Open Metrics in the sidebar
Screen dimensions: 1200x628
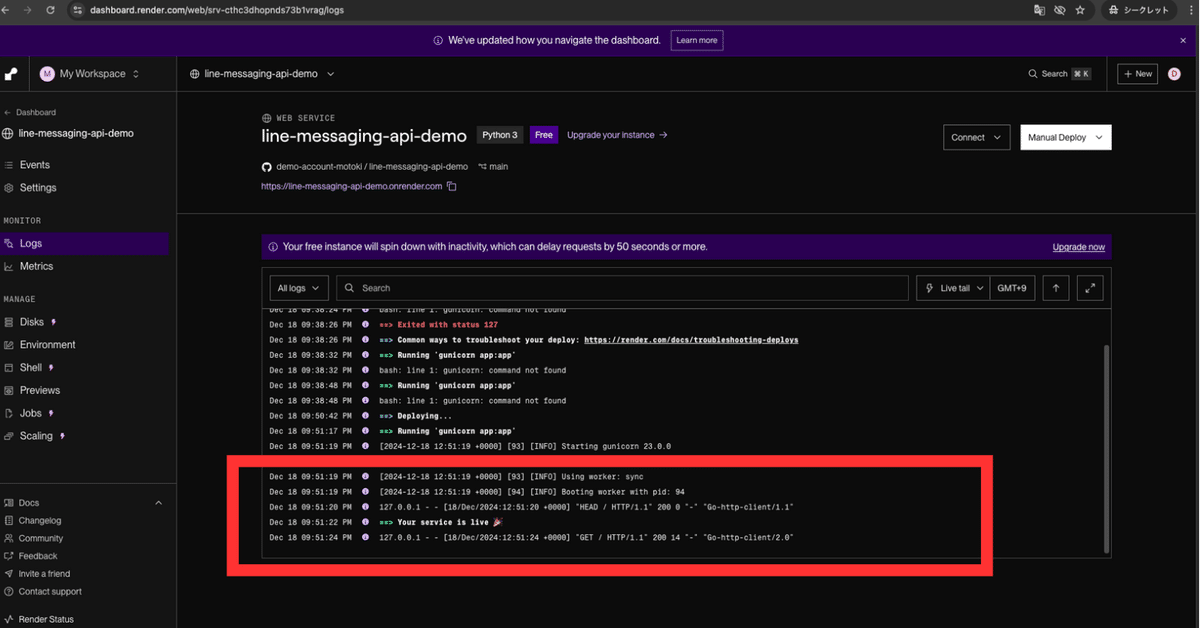point(36,266)
